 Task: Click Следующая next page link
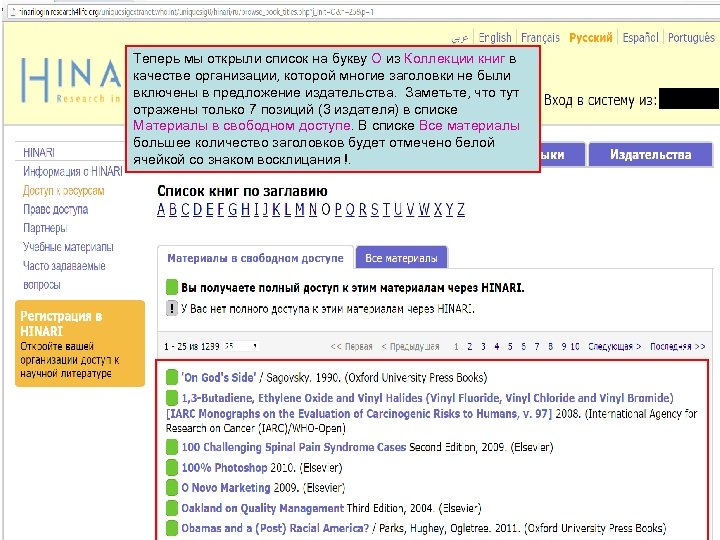614,347
